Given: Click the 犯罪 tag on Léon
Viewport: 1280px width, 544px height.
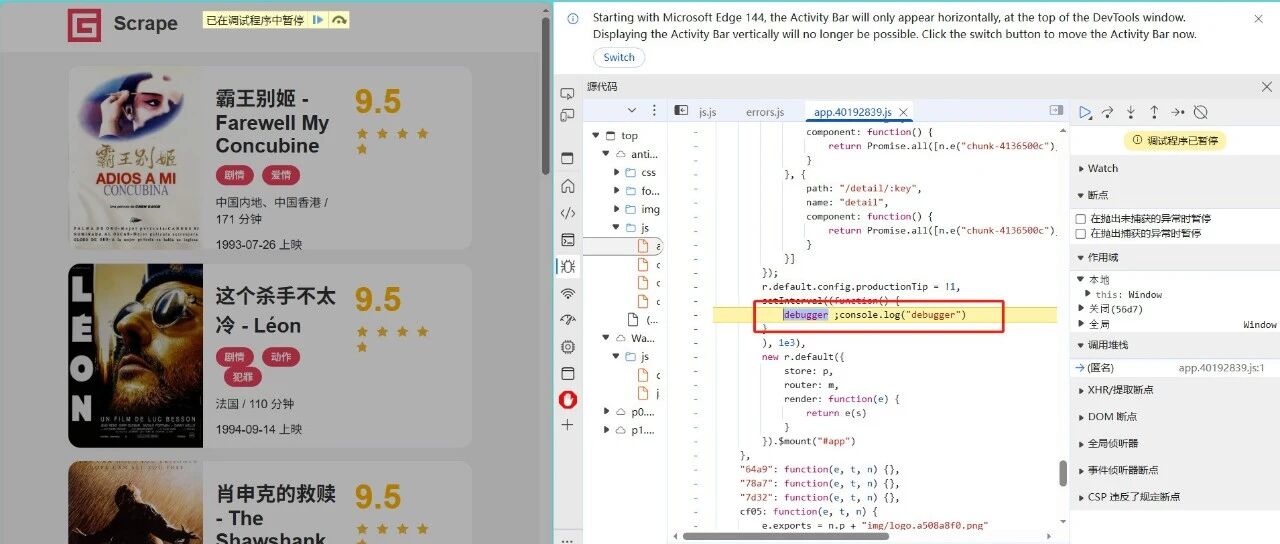Looking at the screenshot, I should pos(243,377).
